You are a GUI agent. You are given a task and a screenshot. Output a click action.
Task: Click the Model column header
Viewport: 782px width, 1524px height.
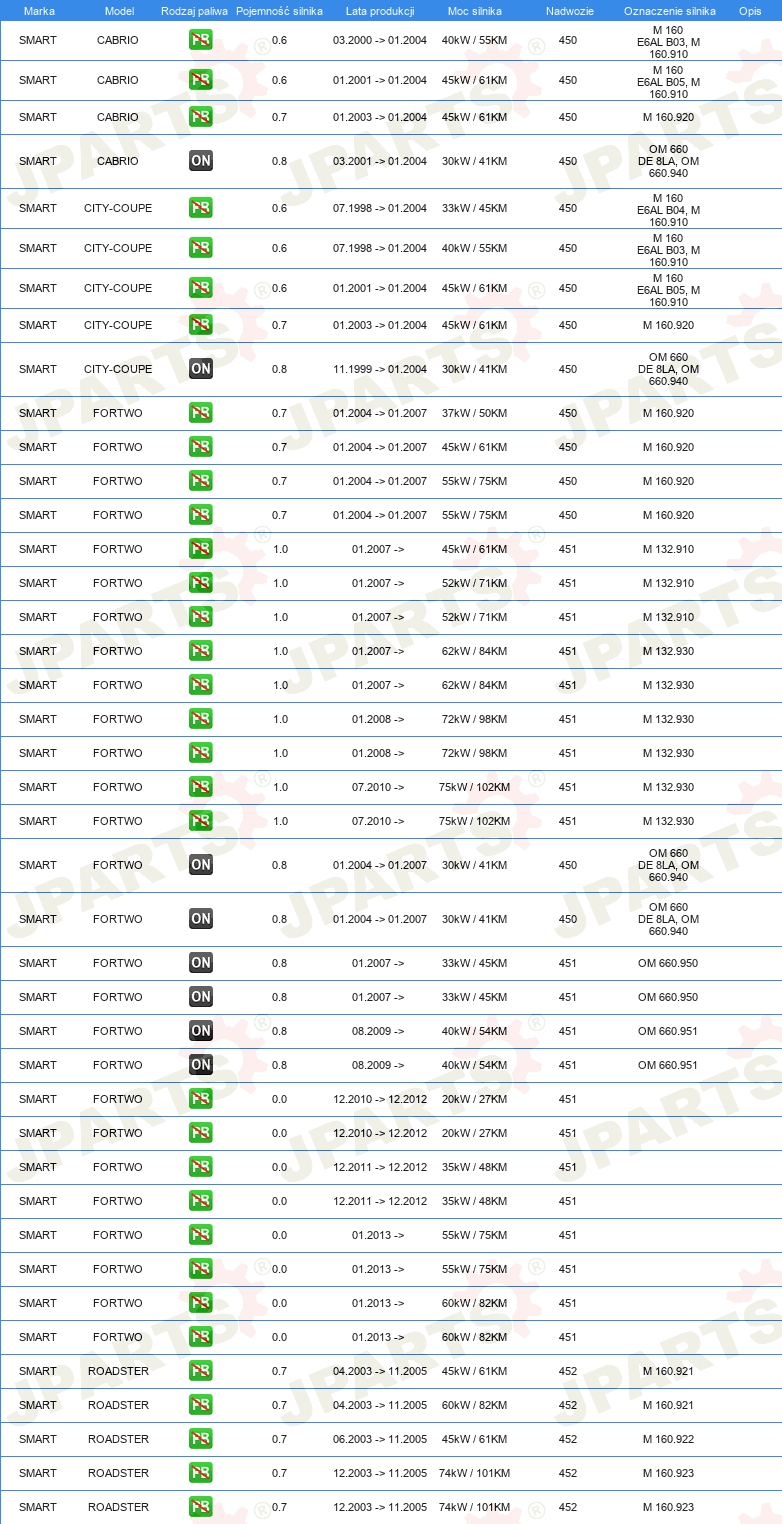coord(119,10)
